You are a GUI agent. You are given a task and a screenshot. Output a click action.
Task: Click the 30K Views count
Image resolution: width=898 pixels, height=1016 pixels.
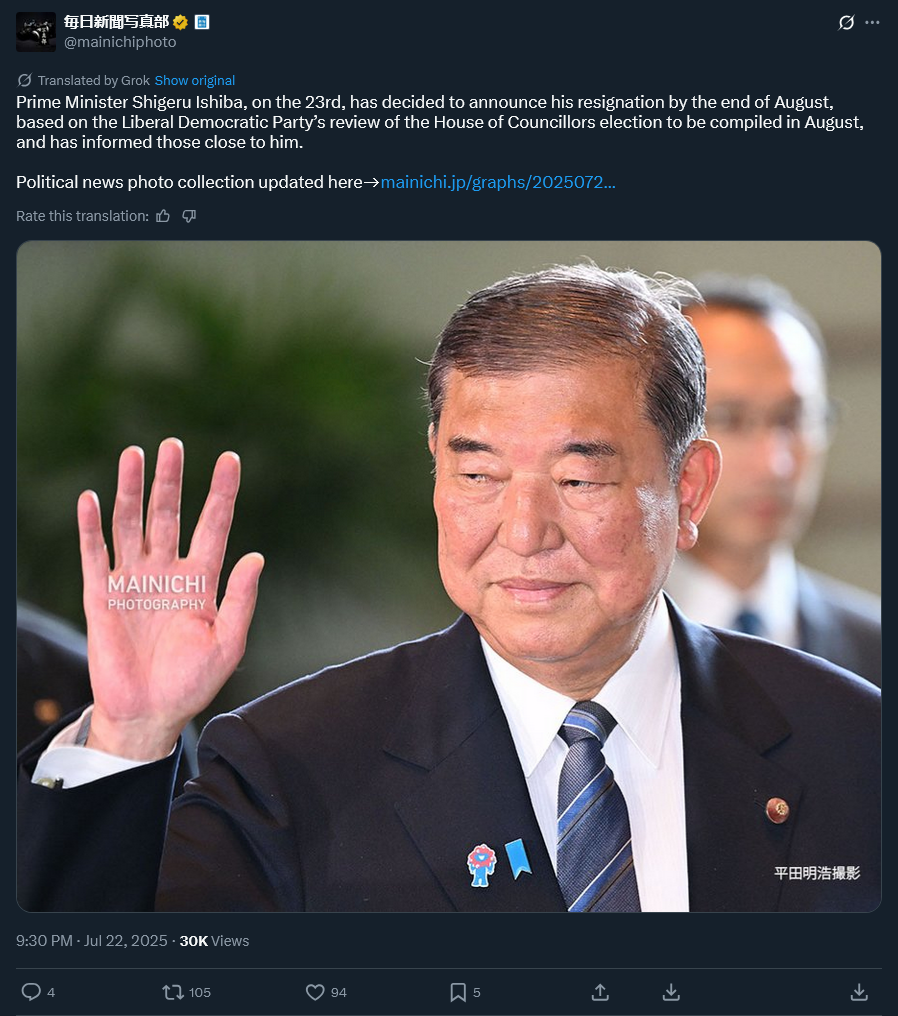click(x=214, y=941)
